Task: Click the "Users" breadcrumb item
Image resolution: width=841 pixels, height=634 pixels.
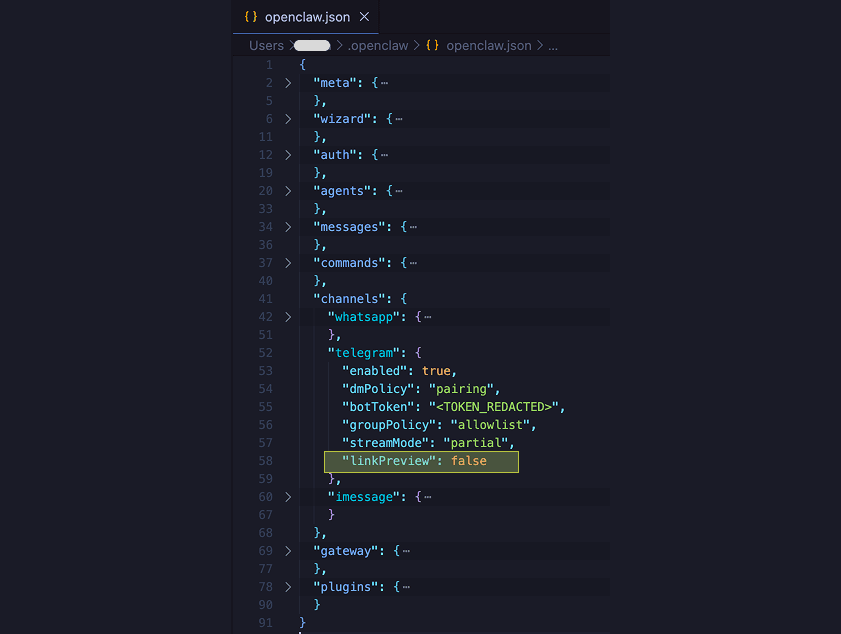Action: [265, 45]
